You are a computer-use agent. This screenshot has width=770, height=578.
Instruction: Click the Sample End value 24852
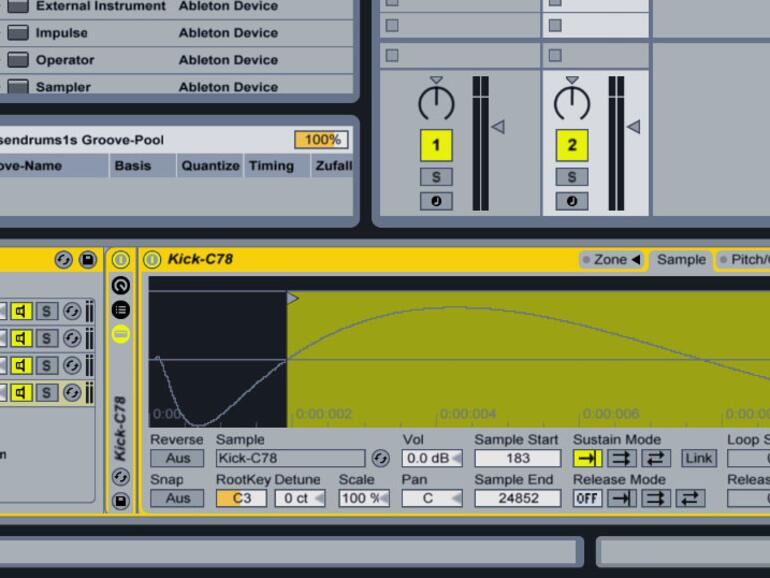pyautogui.click(x=518, y=498)
